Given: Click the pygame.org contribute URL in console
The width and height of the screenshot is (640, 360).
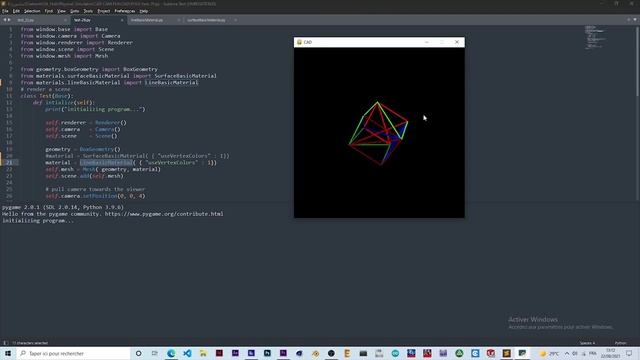Looking at the screenshot, I should tap(164, 214).
